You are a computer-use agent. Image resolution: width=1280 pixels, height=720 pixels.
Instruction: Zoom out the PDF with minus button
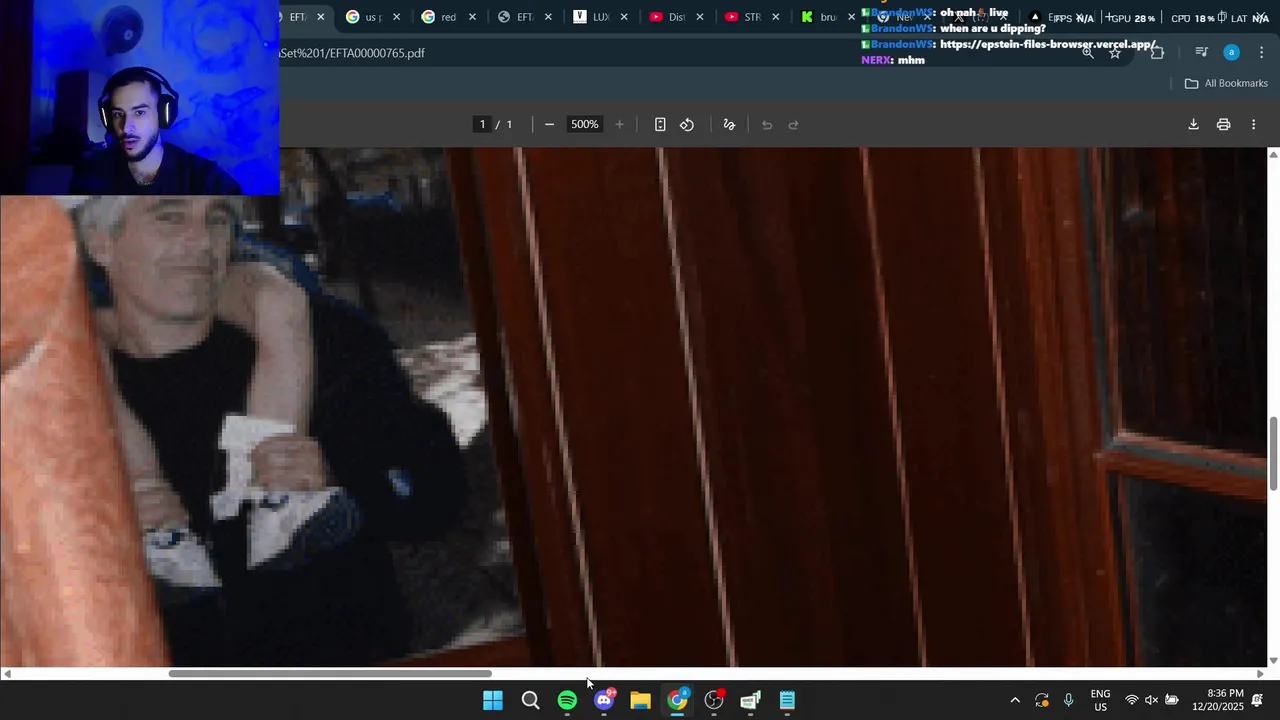click(549, 124)
